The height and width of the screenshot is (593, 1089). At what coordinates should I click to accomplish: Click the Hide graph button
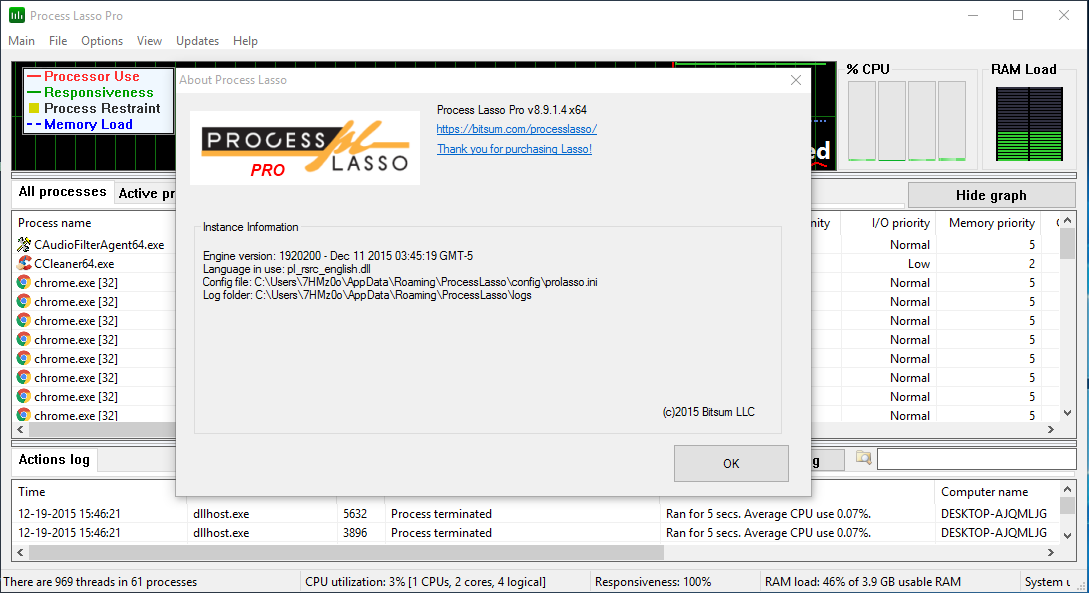pyautogui.click(x=991, y=195)
